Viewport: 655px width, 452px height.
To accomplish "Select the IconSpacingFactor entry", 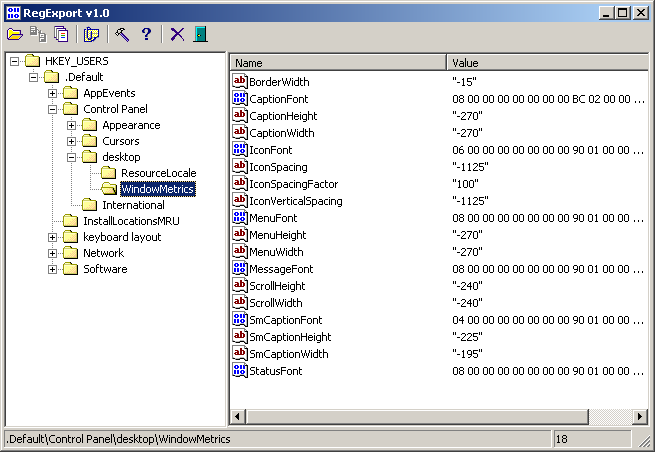I will tap(293, 184).
